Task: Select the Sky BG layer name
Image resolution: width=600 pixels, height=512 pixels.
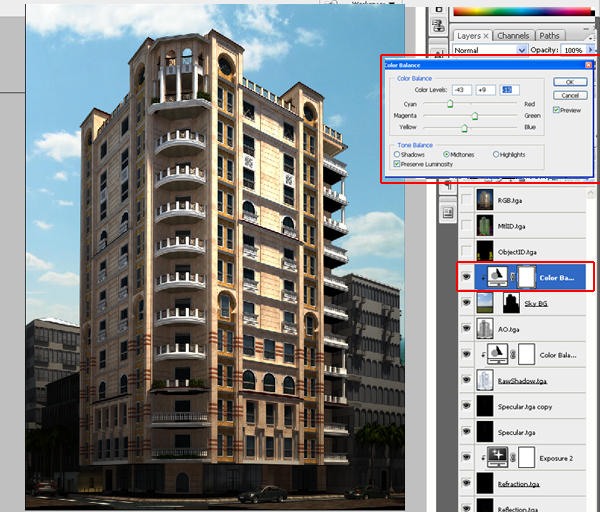Action: (536, 303)
